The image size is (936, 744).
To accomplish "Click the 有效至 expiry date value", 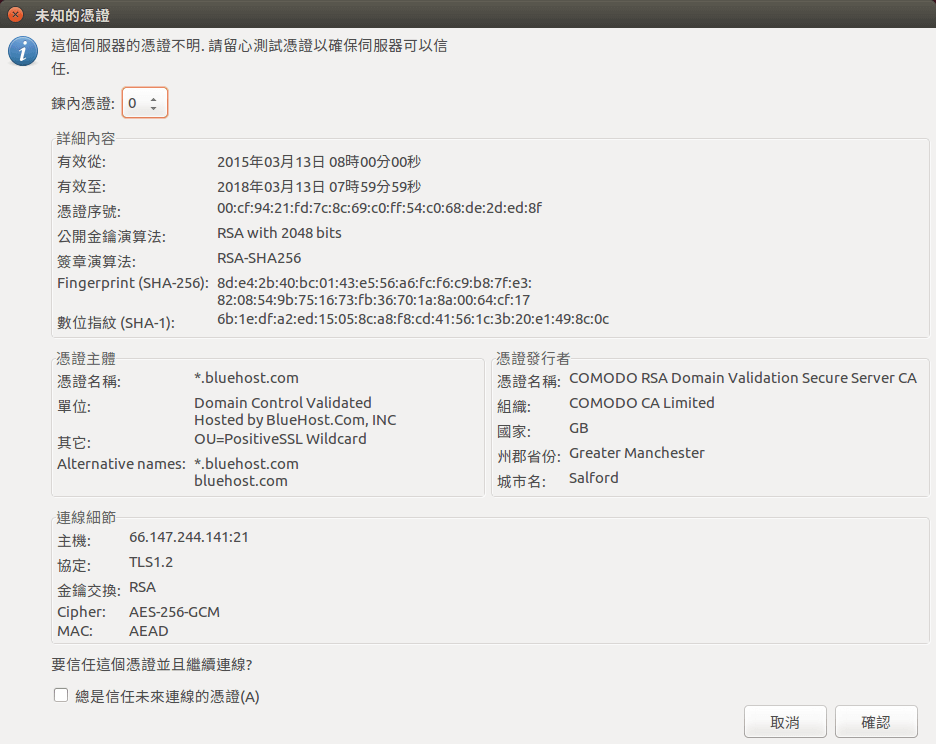I will [318, 186].
